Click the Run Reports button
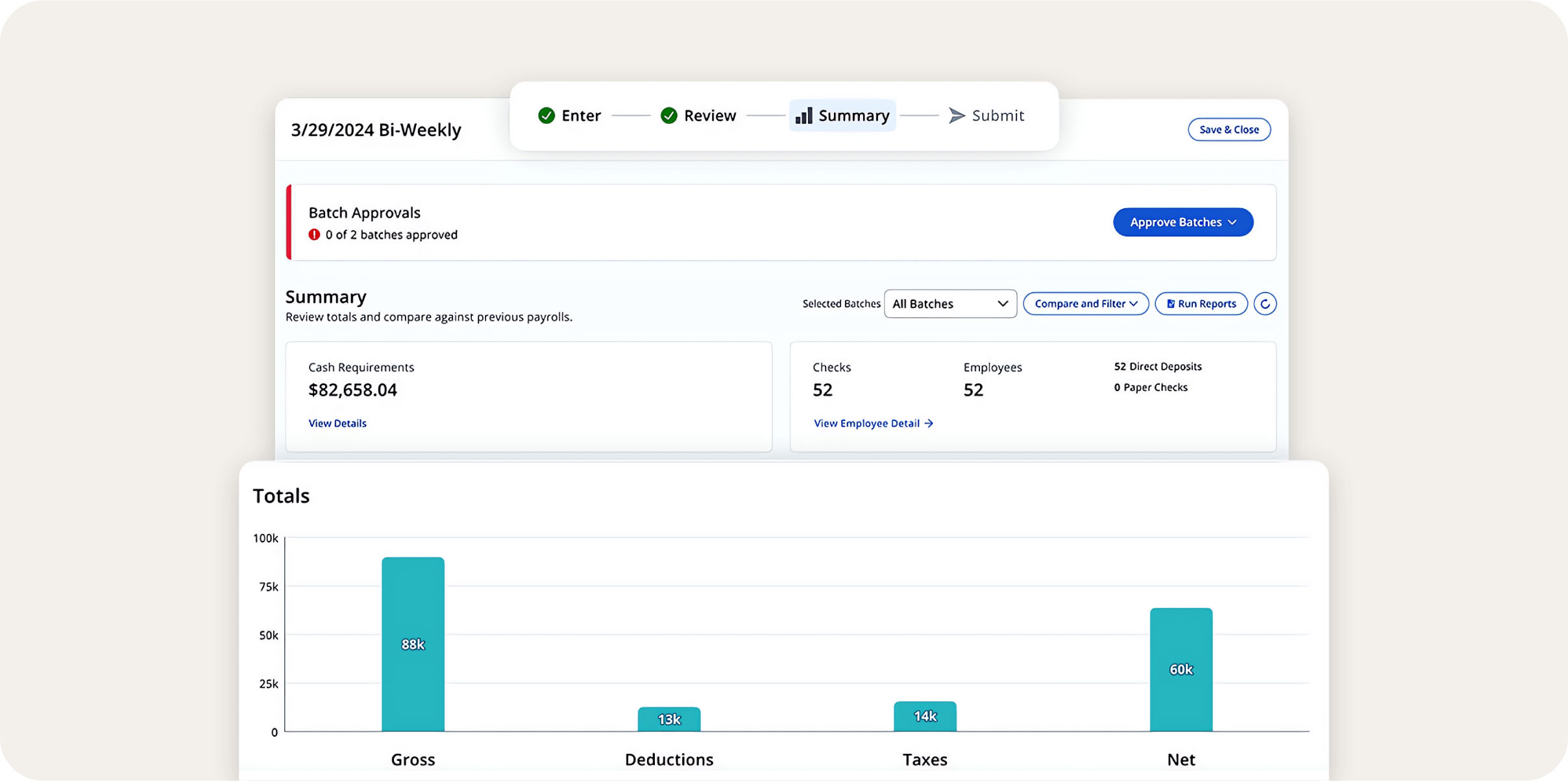1568x781 pixels. click(x=1201, y=304)
